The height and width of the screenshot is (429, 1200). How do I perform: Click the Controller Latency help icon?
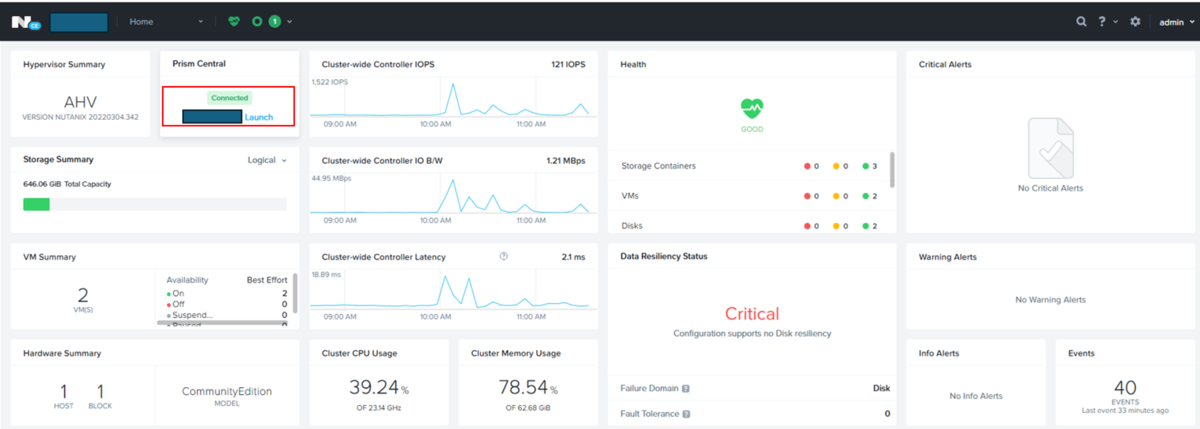[503, 256]
